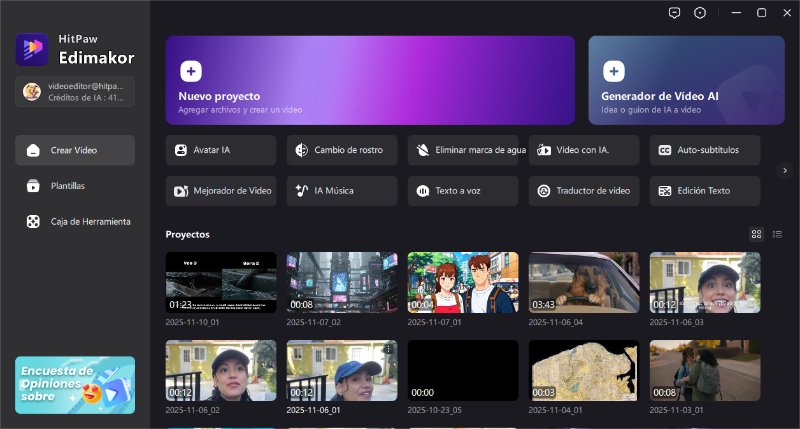Click the Edición Texto icon
Screen dimensions: 800x429
point(665,191)
